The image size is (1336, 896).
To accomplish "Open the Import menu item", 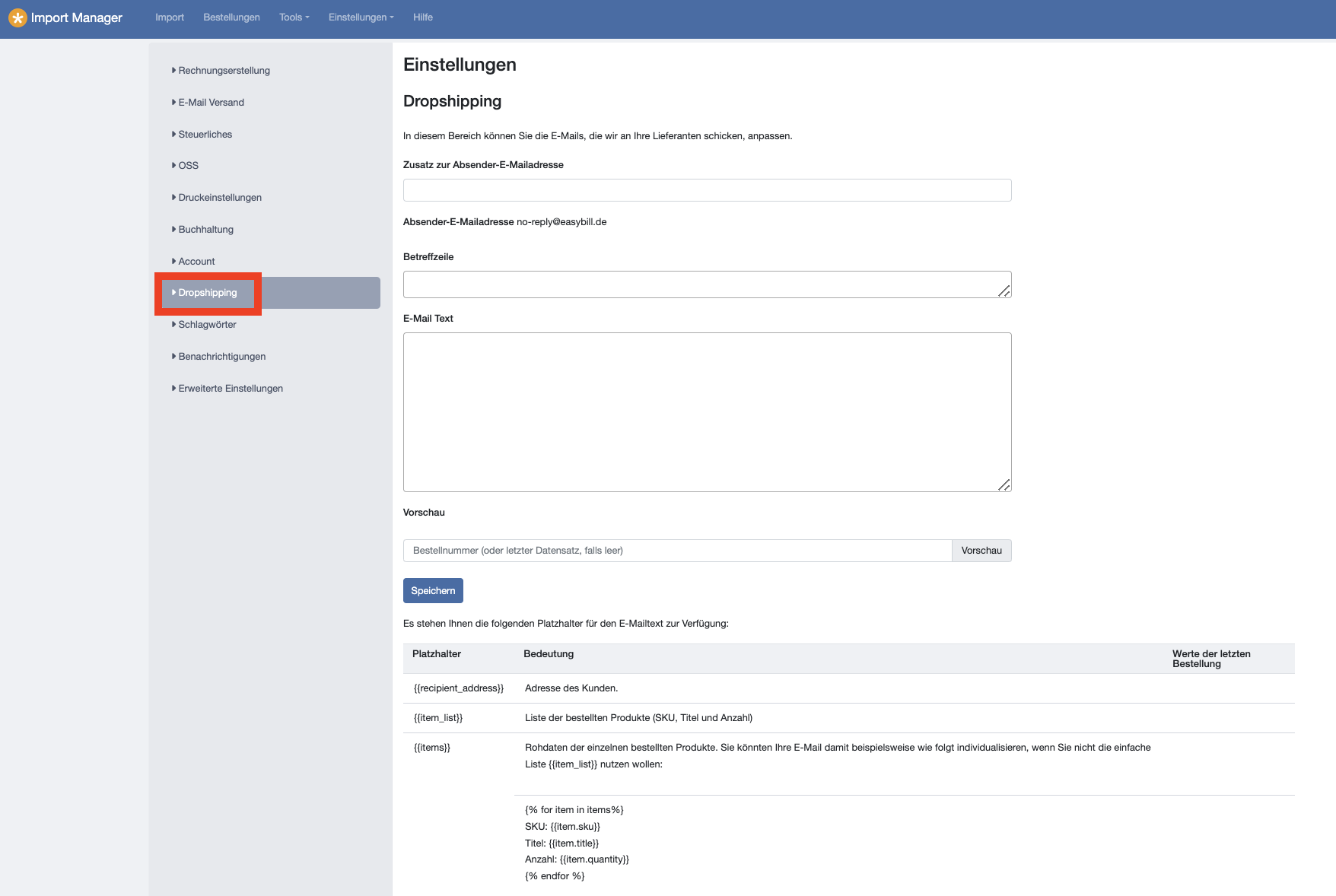I will 170,17.
